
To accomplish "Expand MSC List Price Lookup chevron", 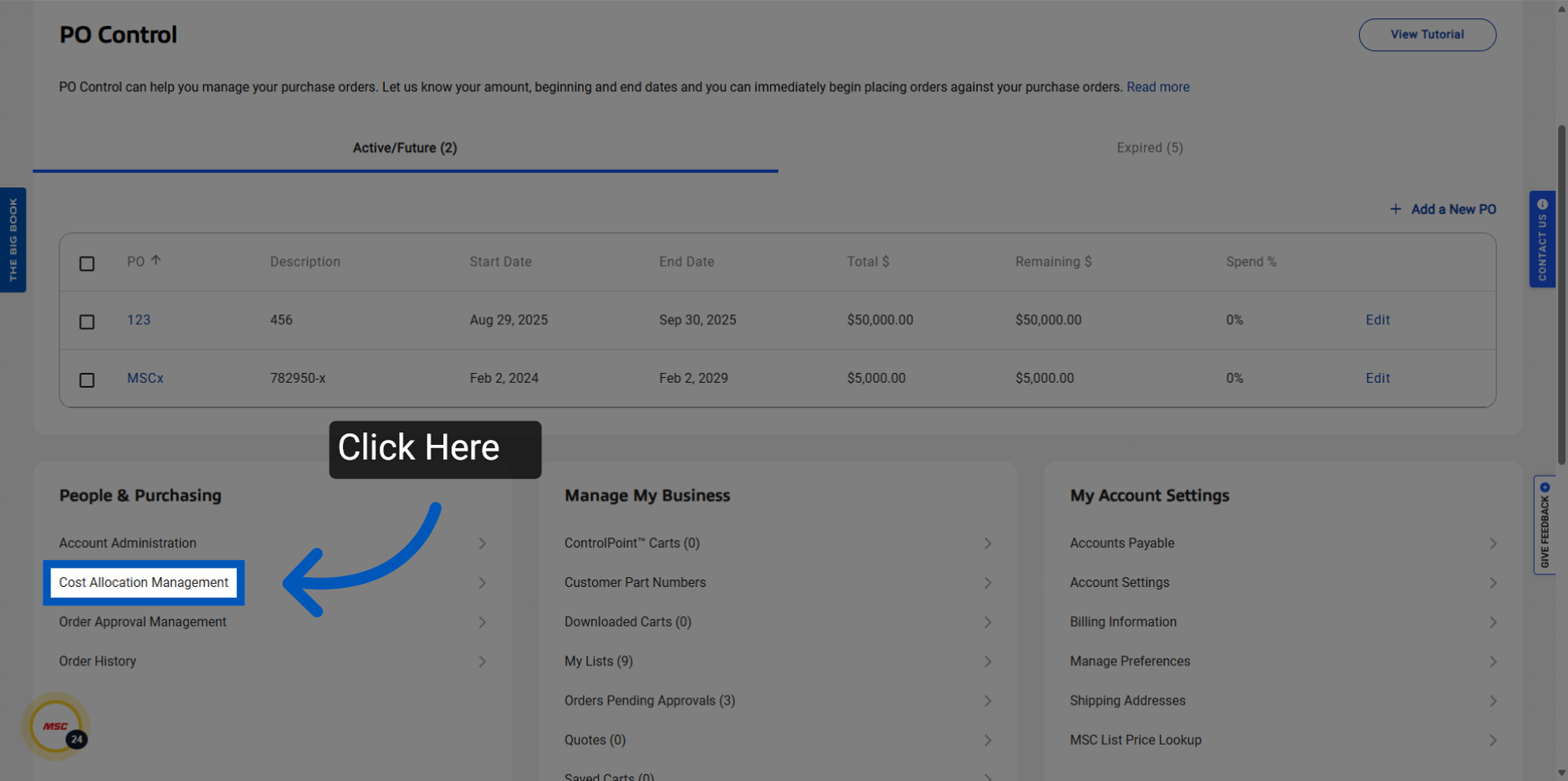I will point(1493,740).
